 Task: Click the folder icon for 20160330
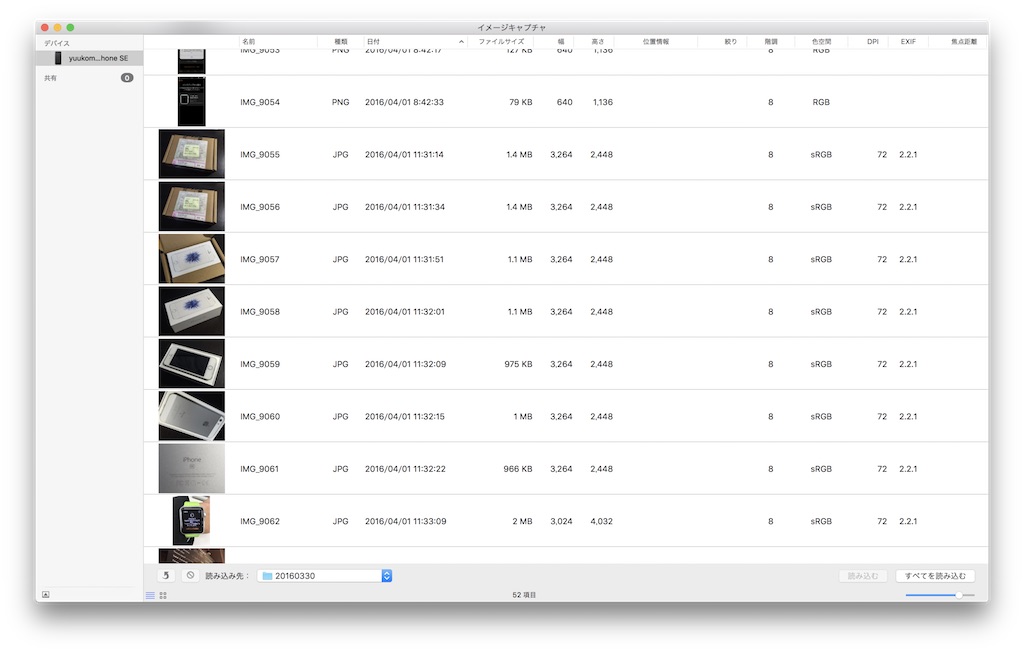click(267, 576)
